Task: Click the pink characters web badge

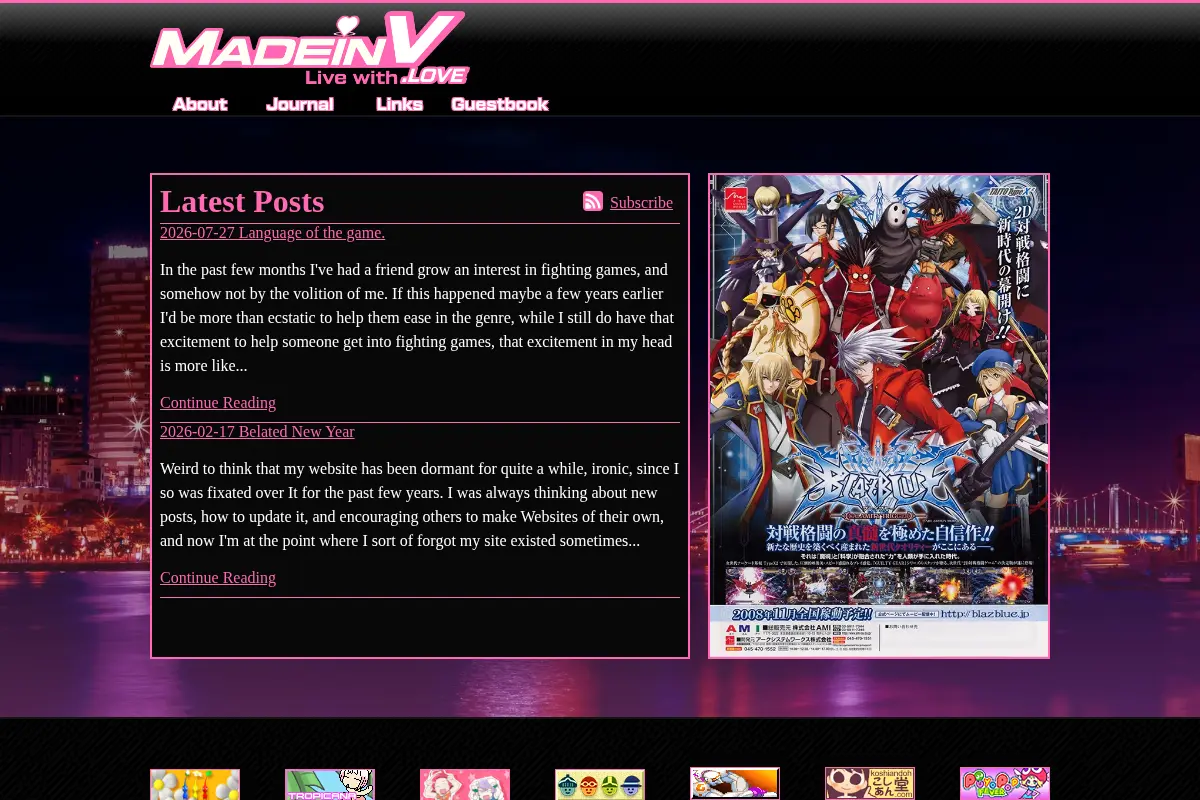Action: point(465,785)
